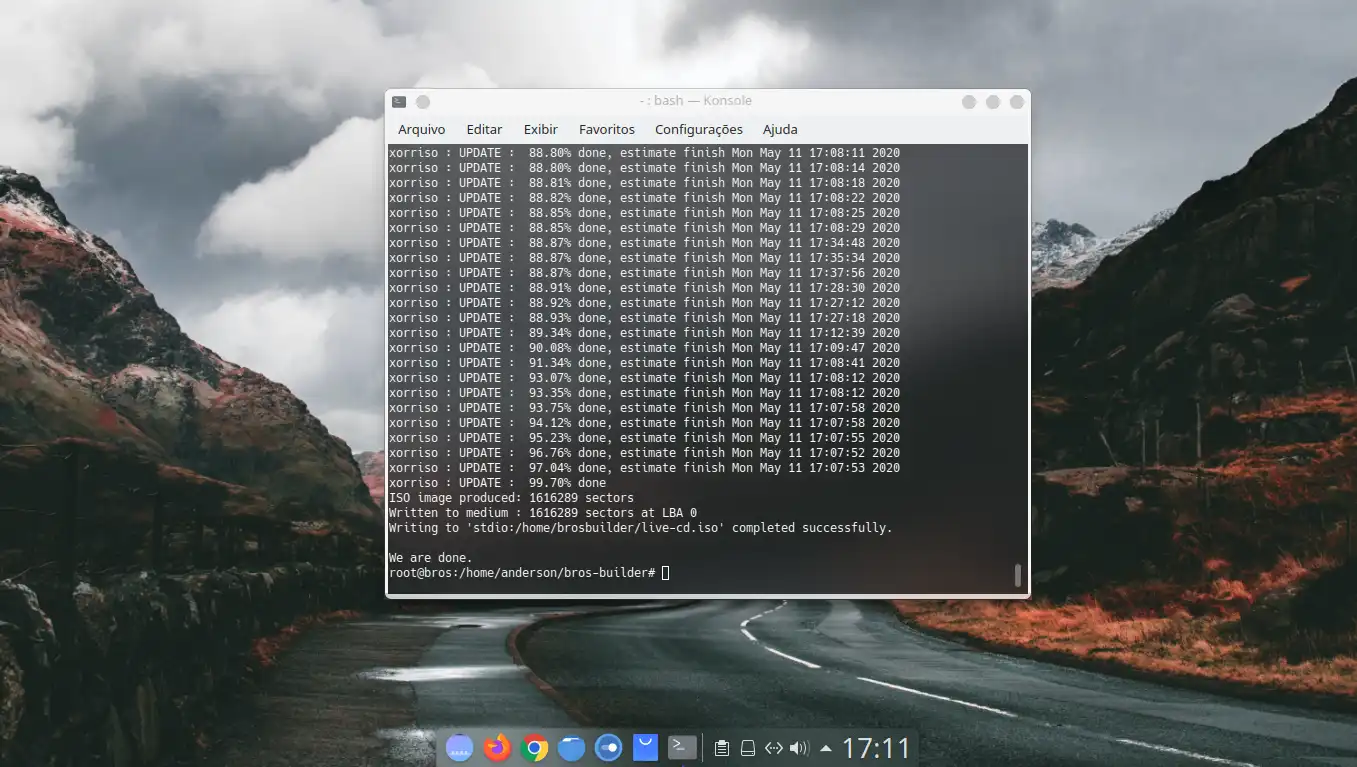Viewport: 1357px width, 767px height.
Task: Click the 'Written to medium' line
Action: coord(543,513)
